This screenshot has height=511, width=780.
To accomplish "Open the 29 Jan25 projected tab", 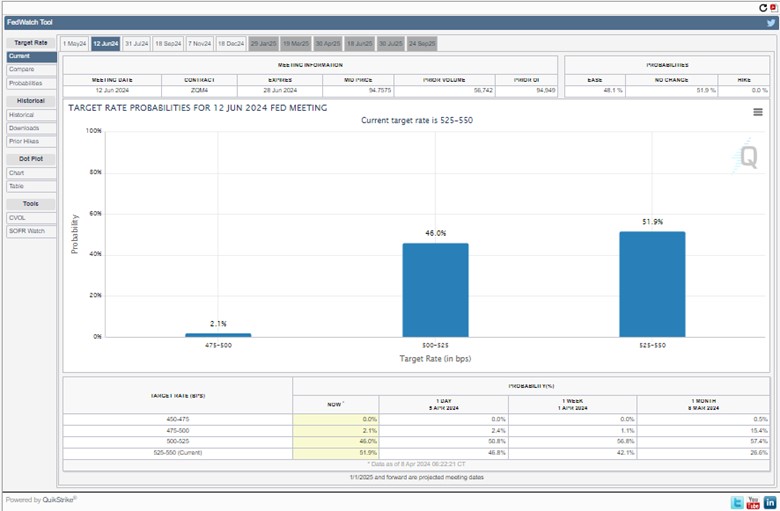I will tap(263, 44).
